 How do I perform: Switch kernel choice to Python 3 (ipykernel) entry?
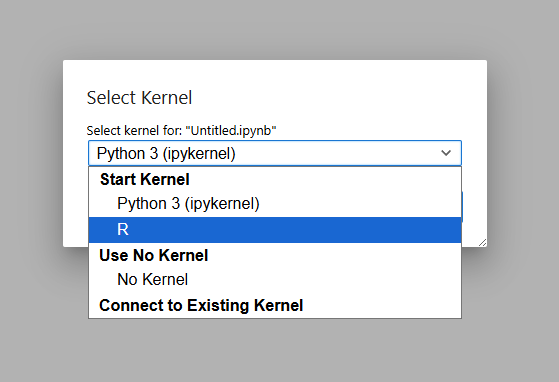click(x=275, y=204)
